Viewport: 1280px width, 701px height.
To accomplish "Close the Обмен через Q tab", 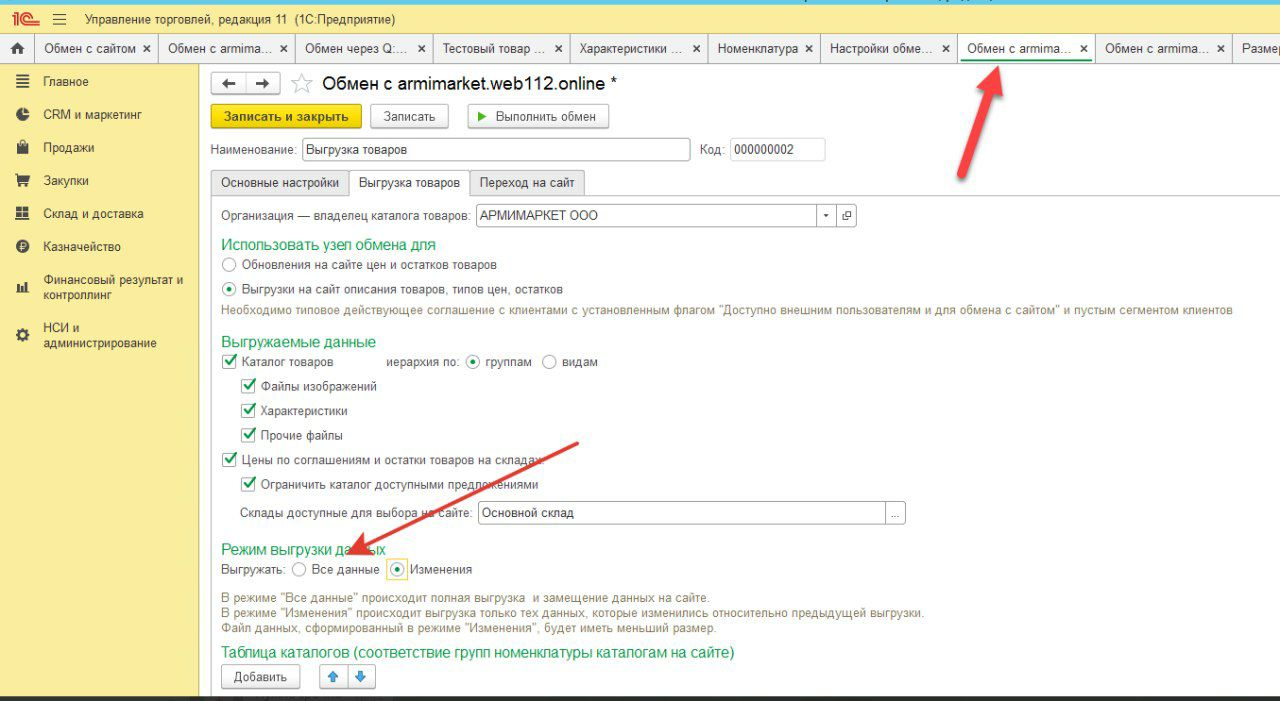I will pyautogui.click(x=421, y=48).
